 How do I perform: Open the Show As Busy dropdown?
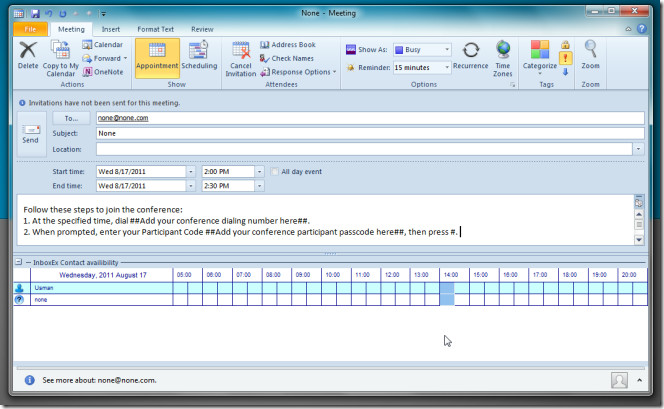pyautogui.click(x=447, y=50)
